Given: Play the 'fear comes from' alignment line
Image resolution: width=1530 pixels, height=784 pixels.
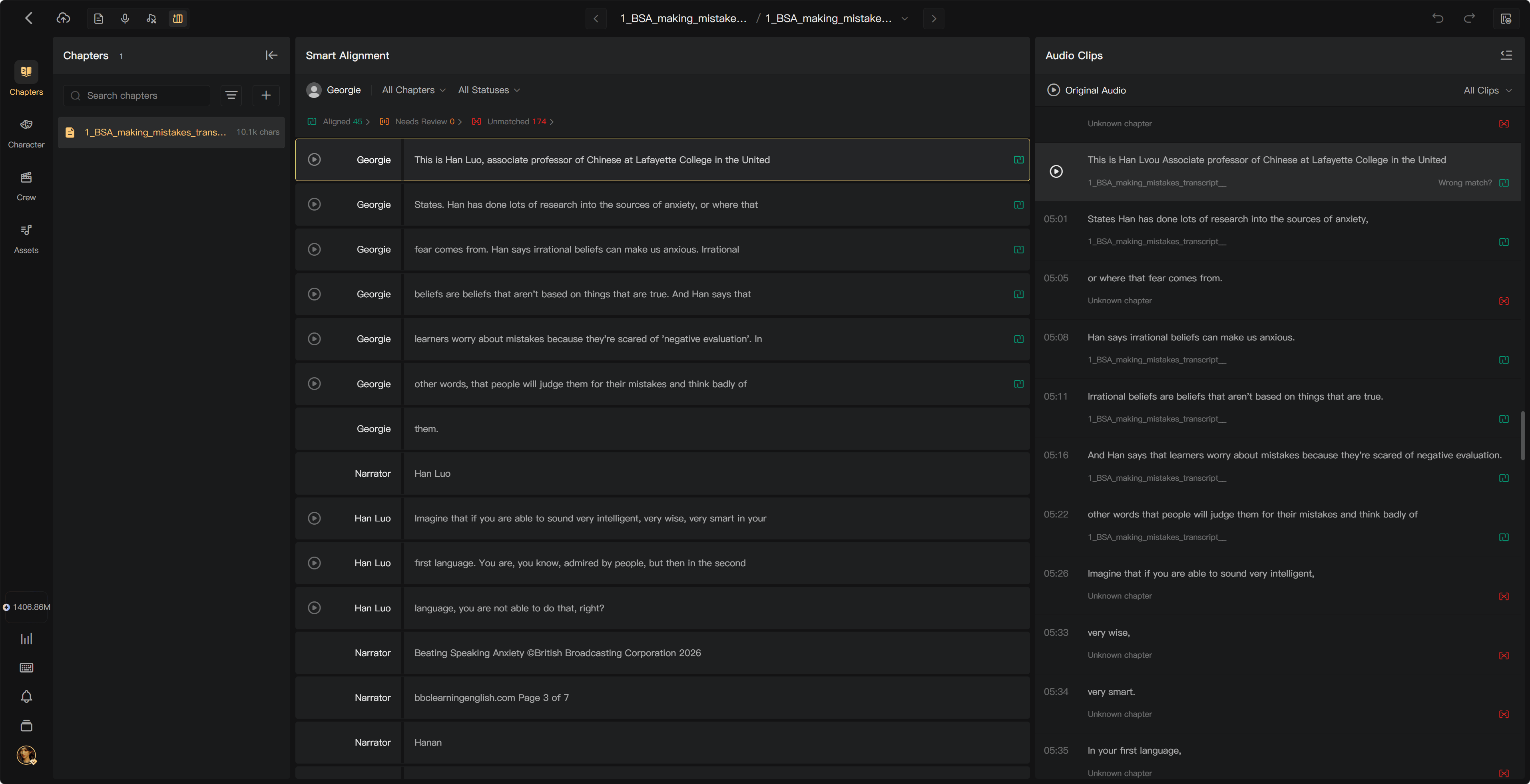Looking at the screenshot, I should 314,249.
